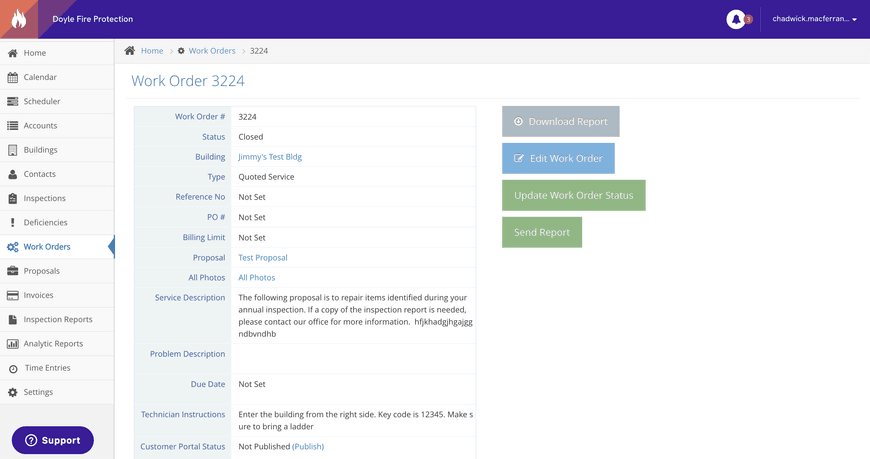870x459 pixels.
Task: Click the Publish link for customer portal
Action: pos(308,447)
